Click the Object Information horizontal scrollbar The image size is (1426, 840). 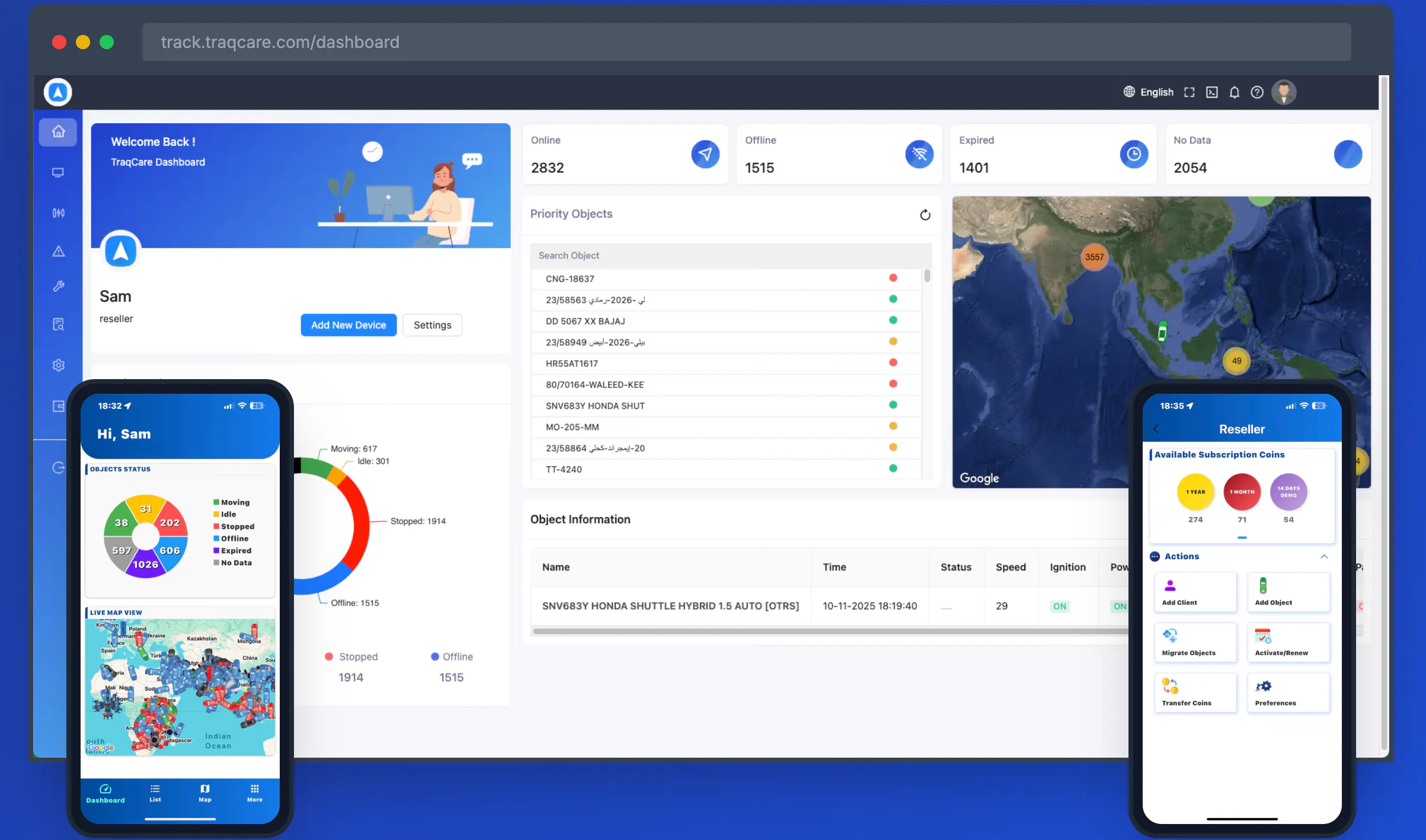coord(830,631)
